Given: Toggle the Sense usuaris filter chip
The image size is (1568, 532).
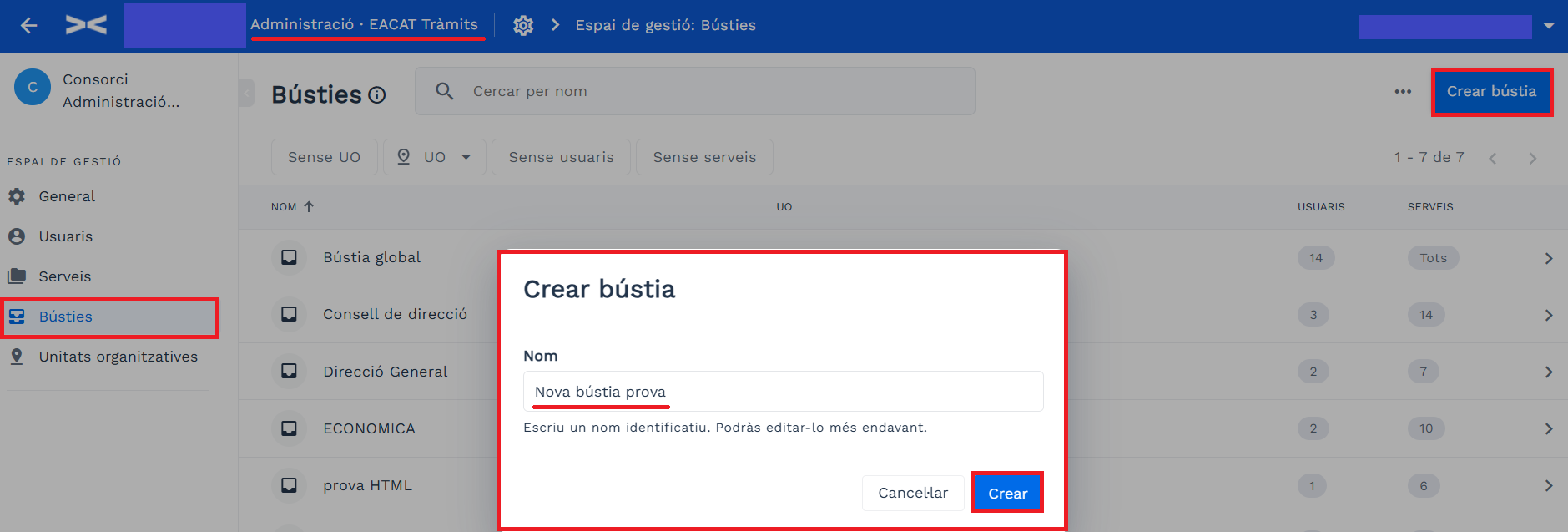Looking at the screenshot, I should [x=561, y=157].
